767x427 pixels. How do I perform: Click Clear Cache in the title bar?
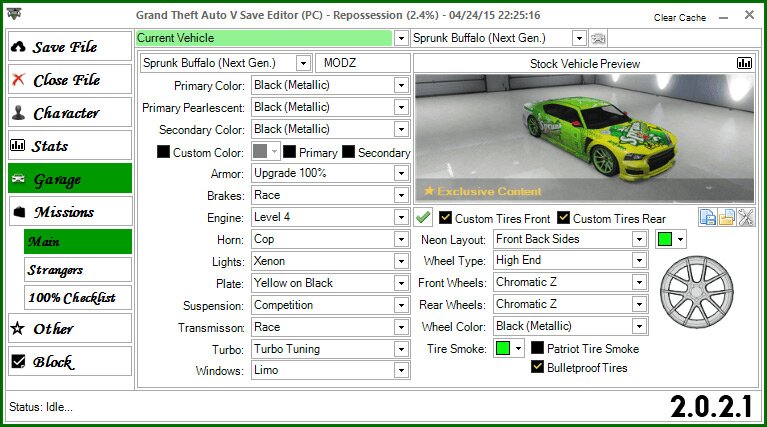click(x=679, y=18)
